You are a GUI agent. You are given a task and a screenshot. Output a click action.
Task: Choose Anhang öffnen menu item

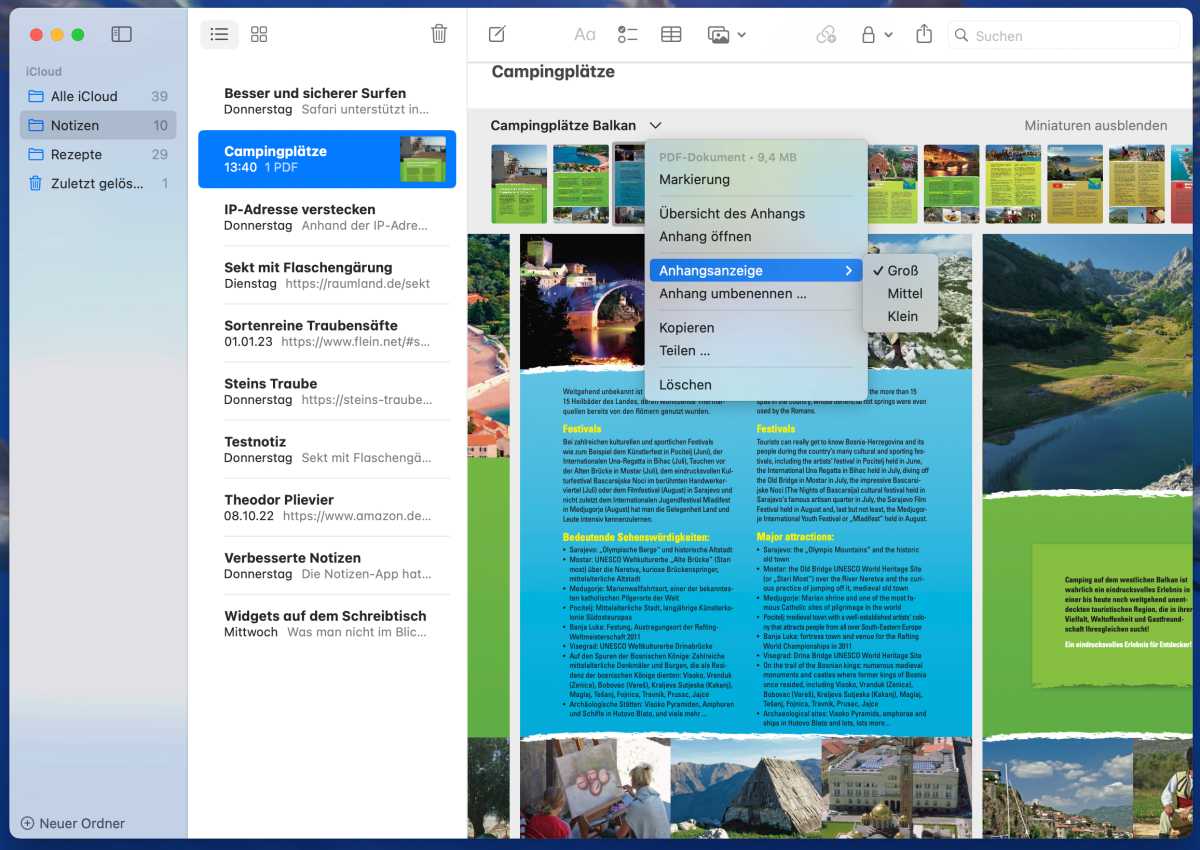tap(755, 237)
